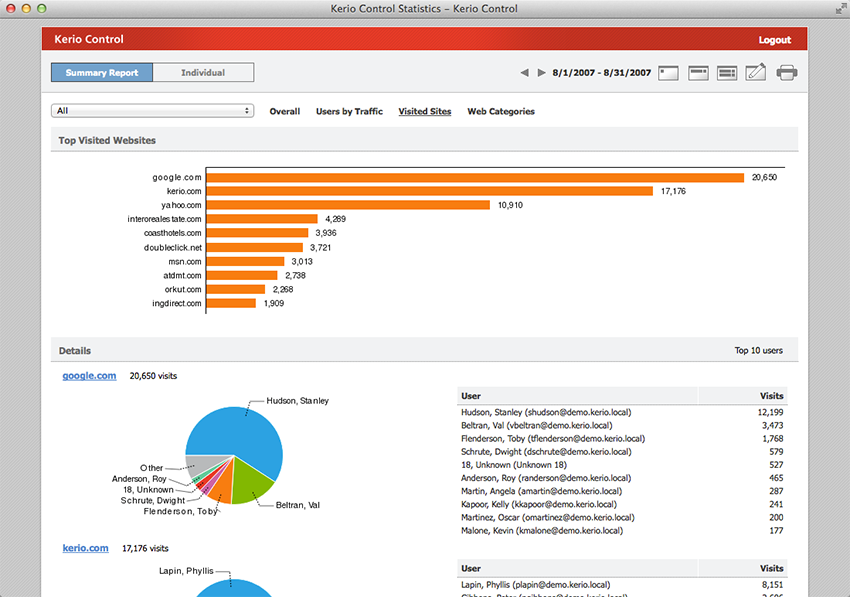Open the Overall tab
Viewport: 850px width, 597px height.
(x=285, y=112)
